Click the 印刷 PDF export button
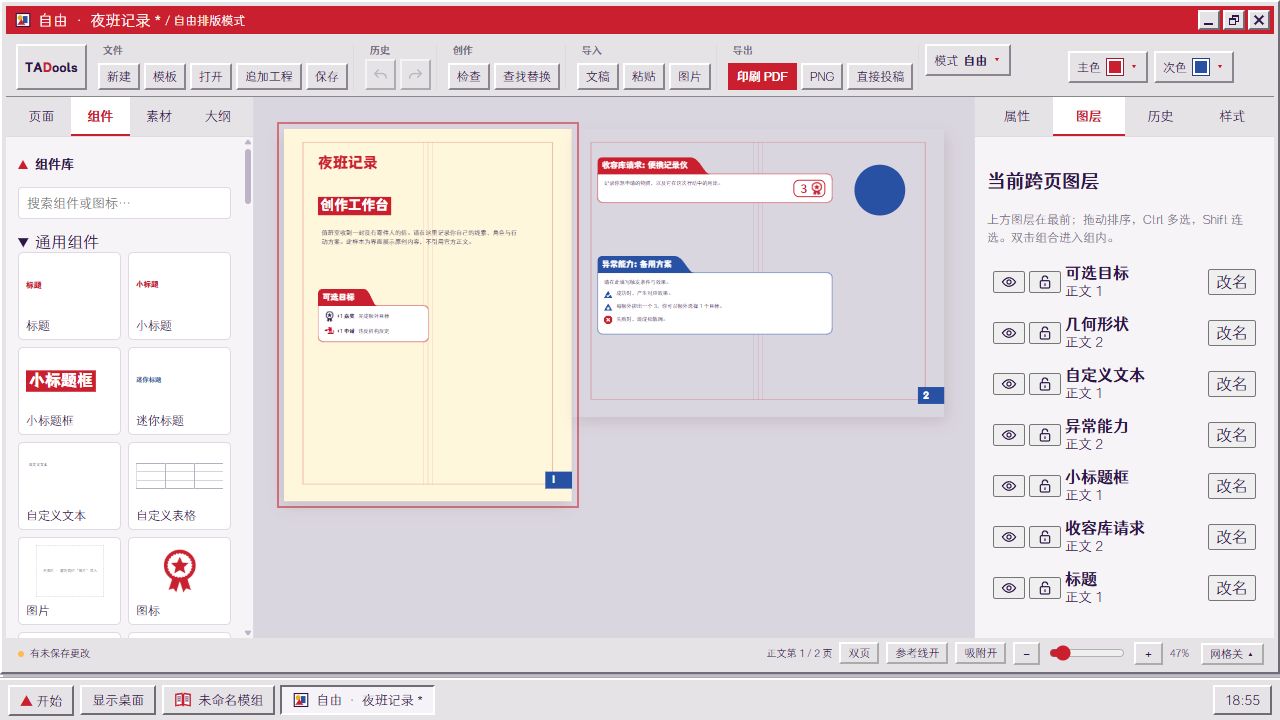 (762, 76)
